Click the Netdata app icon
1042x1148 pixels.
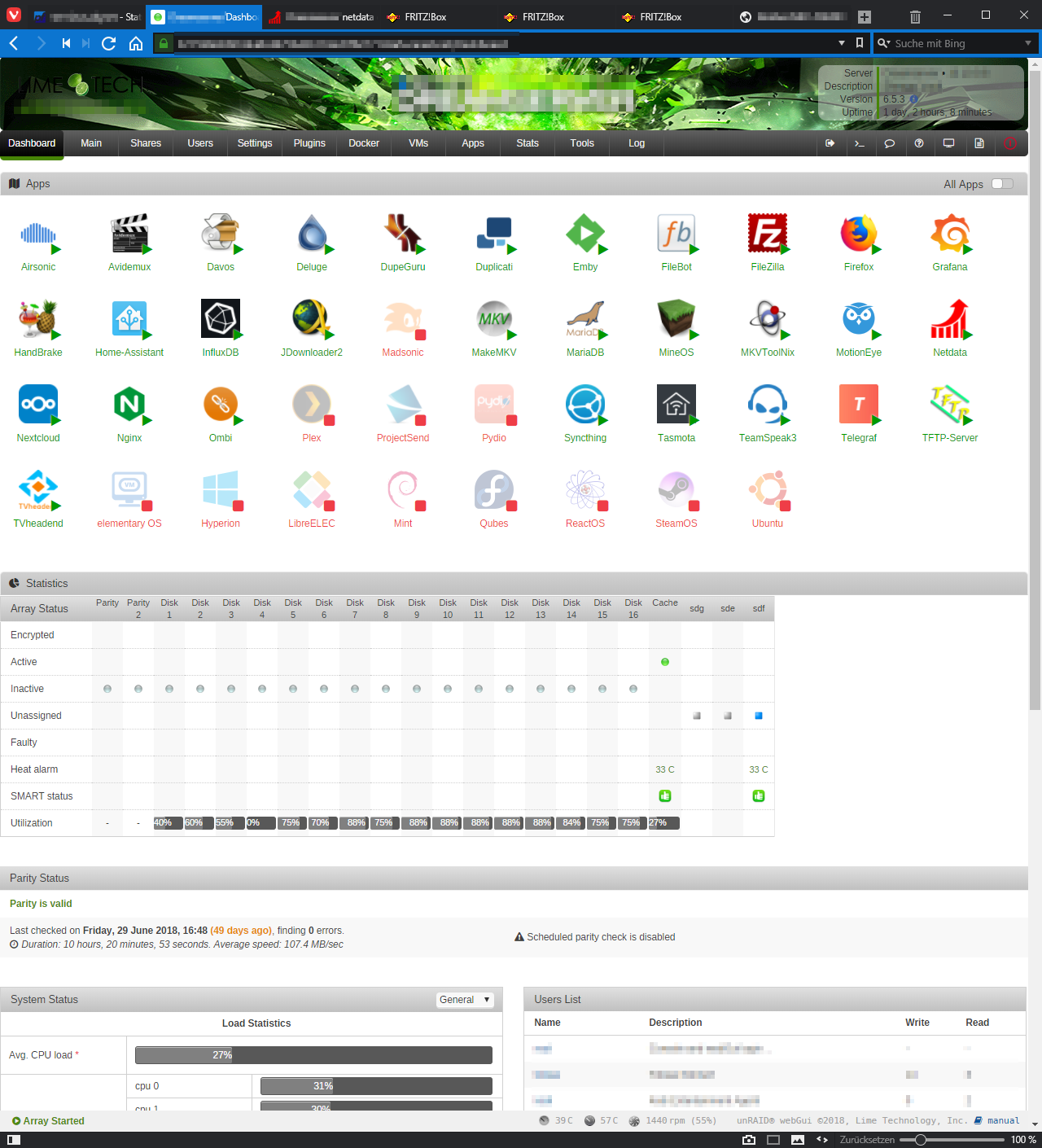950,320
